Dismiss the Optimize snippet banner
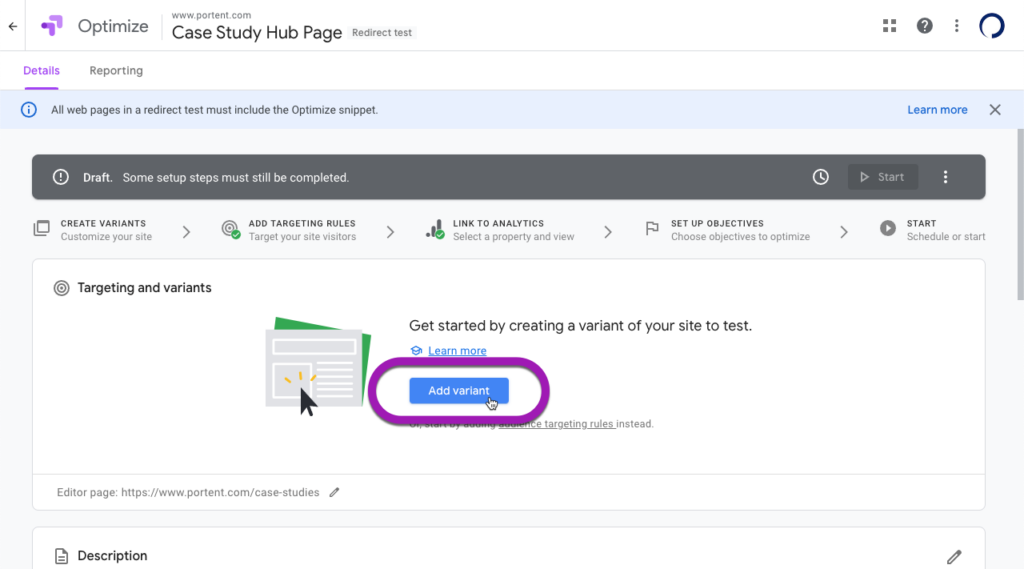This screenshot has height=569, width=1024. 995,110
